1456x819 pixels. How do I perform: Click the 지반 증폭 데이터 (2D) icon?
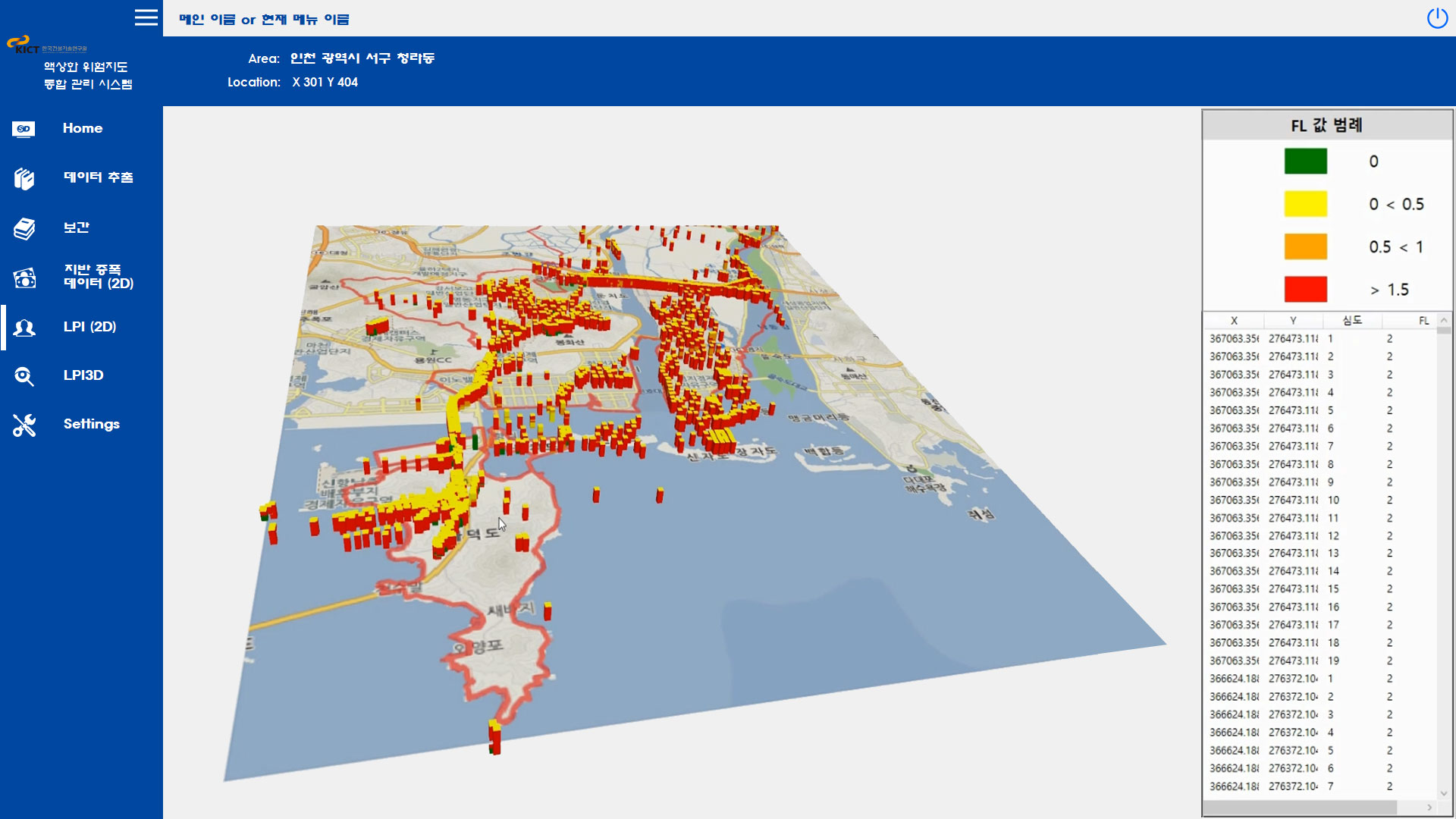pyautogui.click(x=24, y=278)
